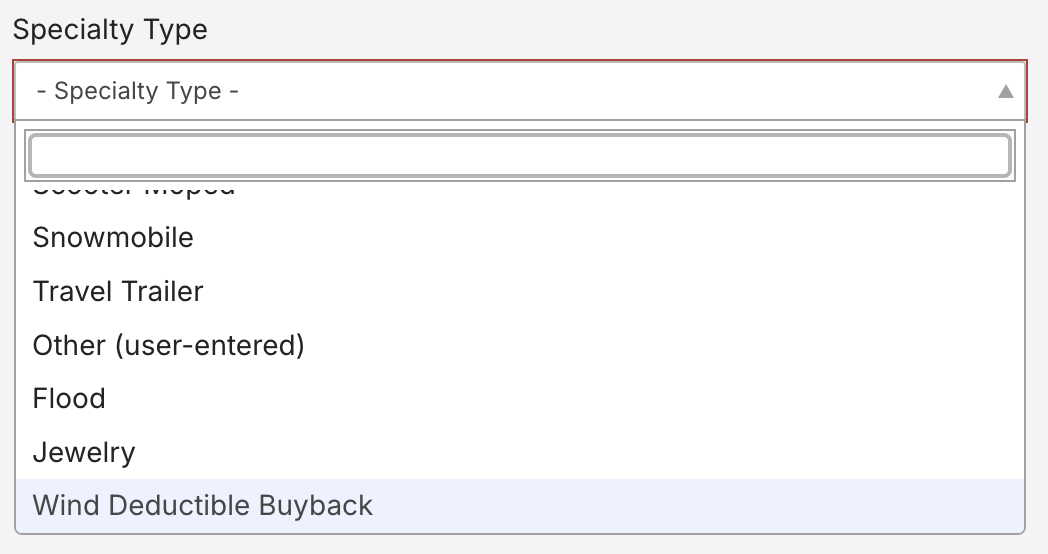The height and width of the screenshot is (554, 1048).
Task: Choose the Jewelry option
Action: click(x=84, y=453)
